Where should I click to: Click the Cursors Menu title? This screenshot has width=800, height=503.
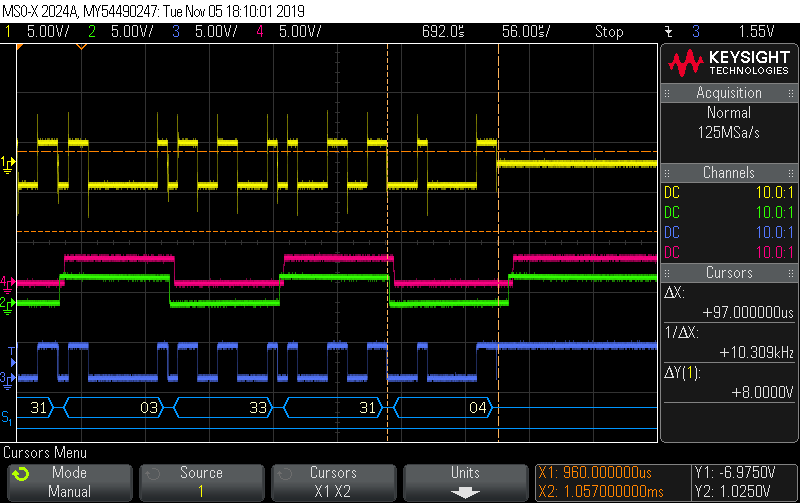(45, 452)
